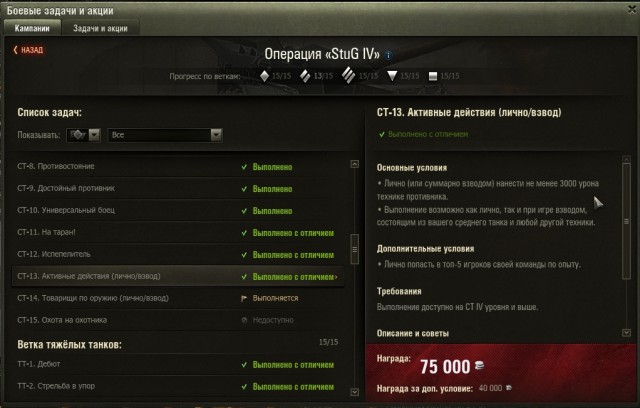The height and width of the screenshot is (408, 640).
Task: Click the Требования heading
Action: (x=399, y=291)
